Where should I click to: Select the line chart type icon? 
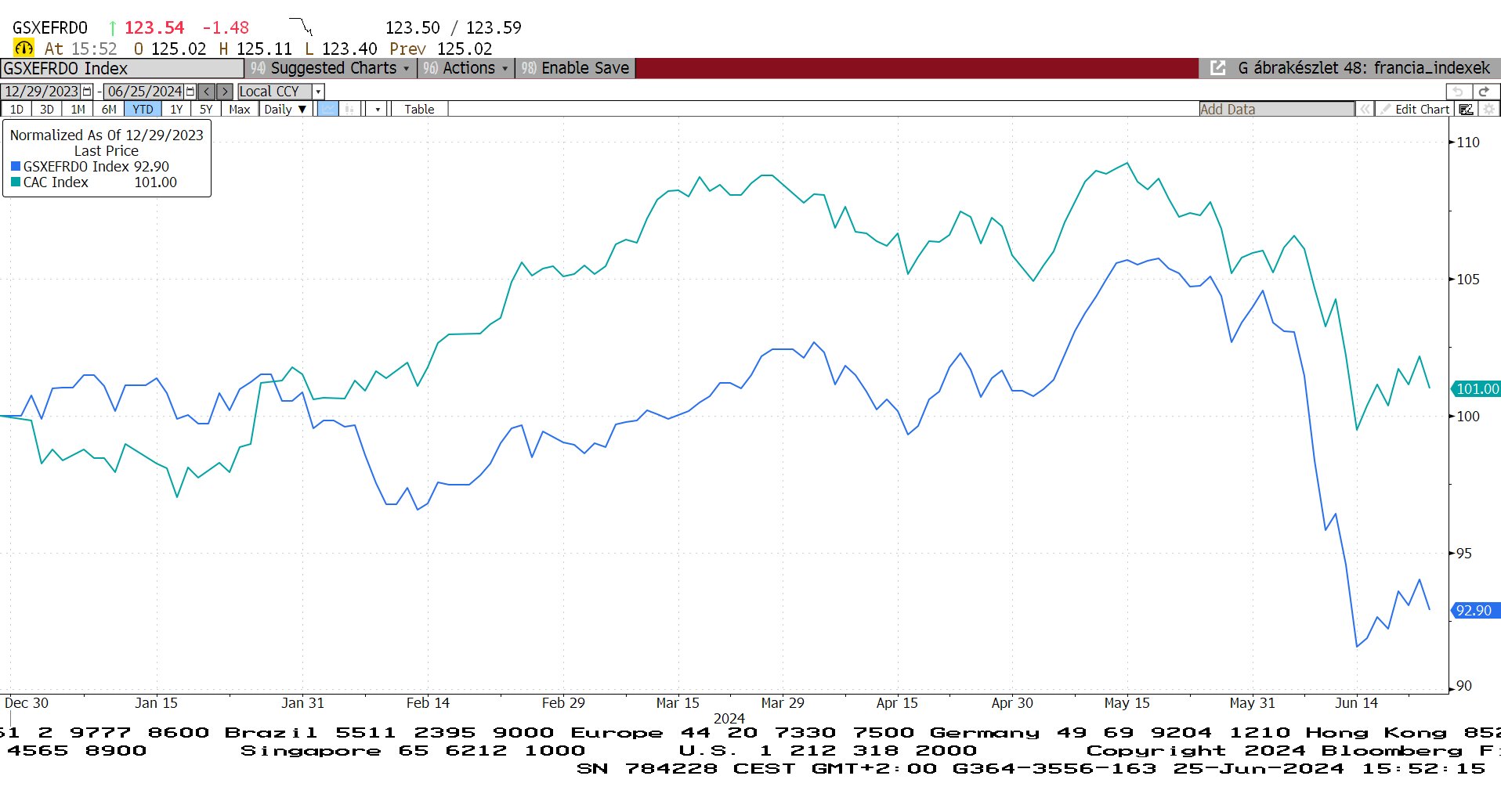[x=328, y=110]
